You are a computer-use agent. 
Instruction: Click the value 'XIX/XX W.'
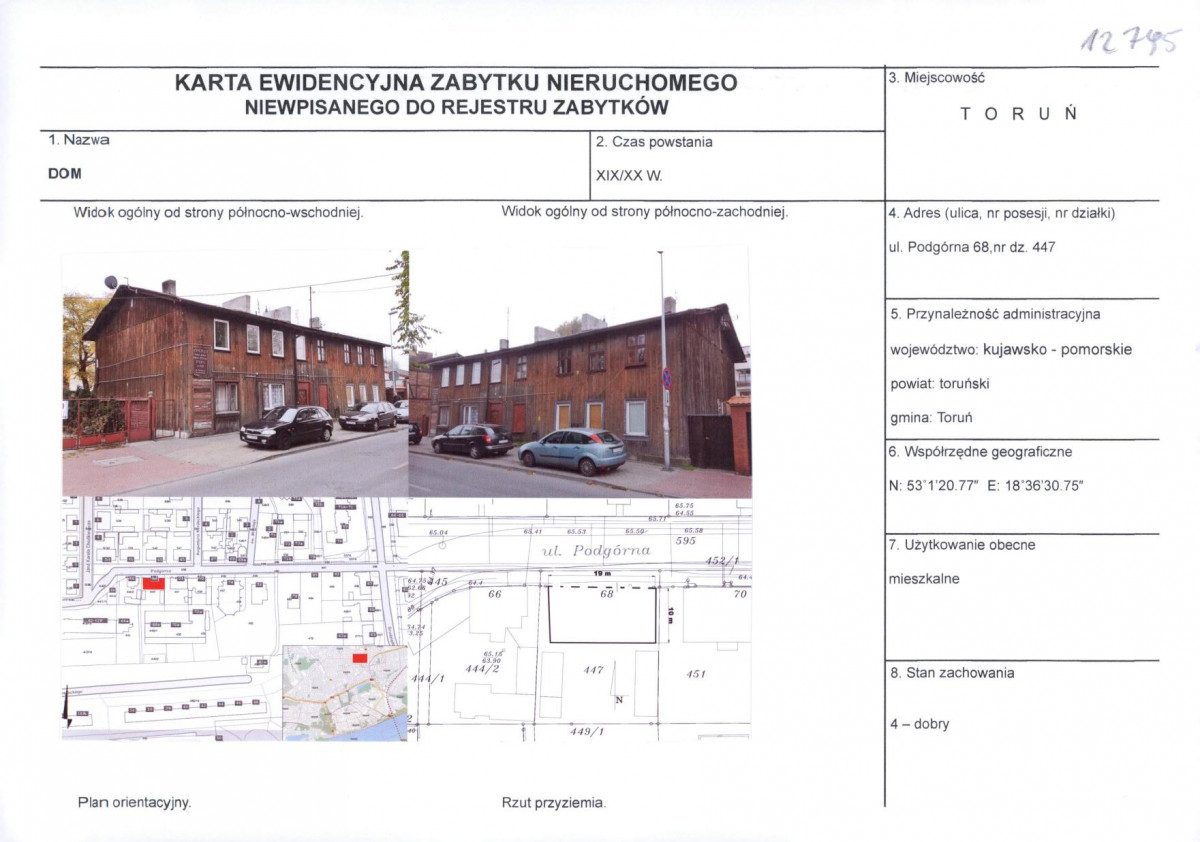pyautogui.click(x=629, y=174)
